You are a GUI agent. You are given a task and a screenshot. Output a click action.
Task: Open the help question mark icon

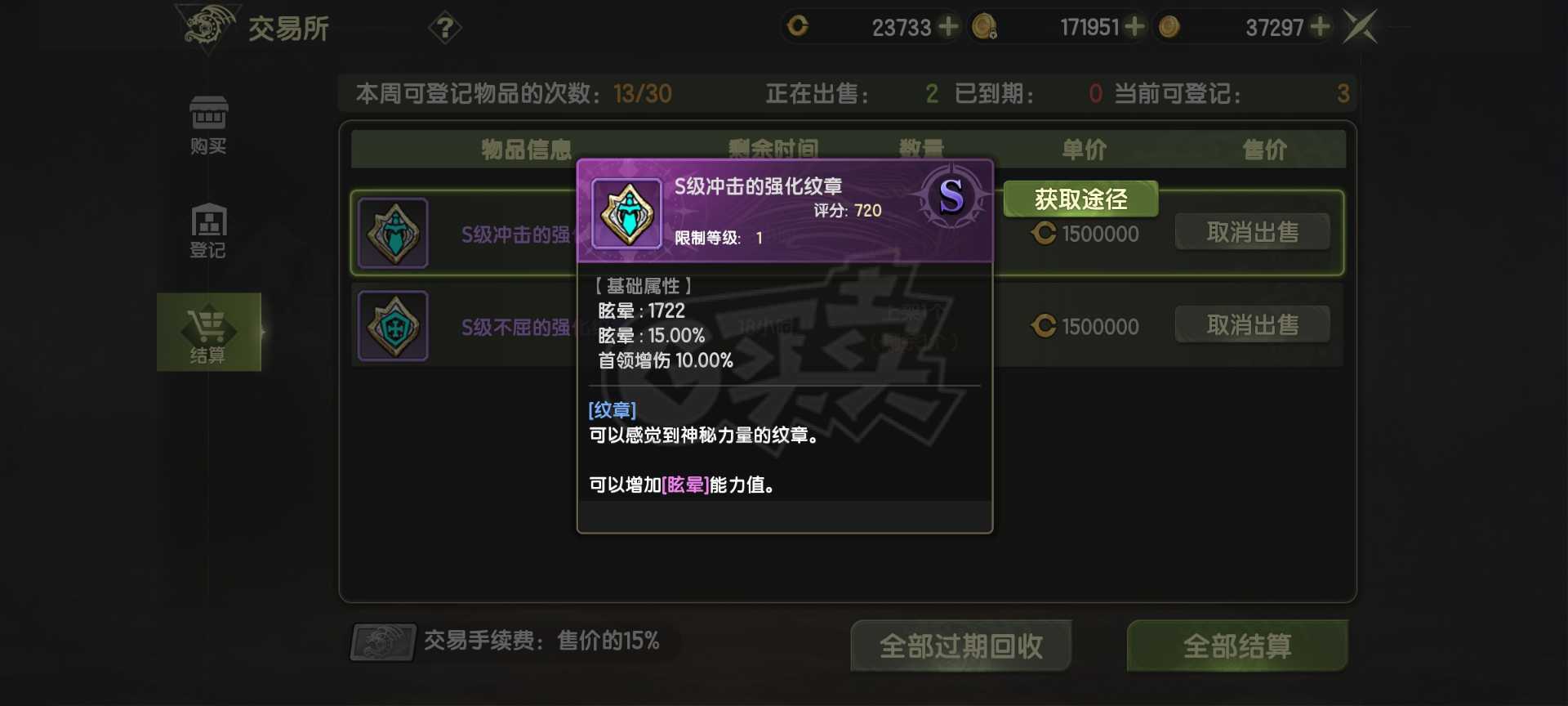(x=445, y=29)
